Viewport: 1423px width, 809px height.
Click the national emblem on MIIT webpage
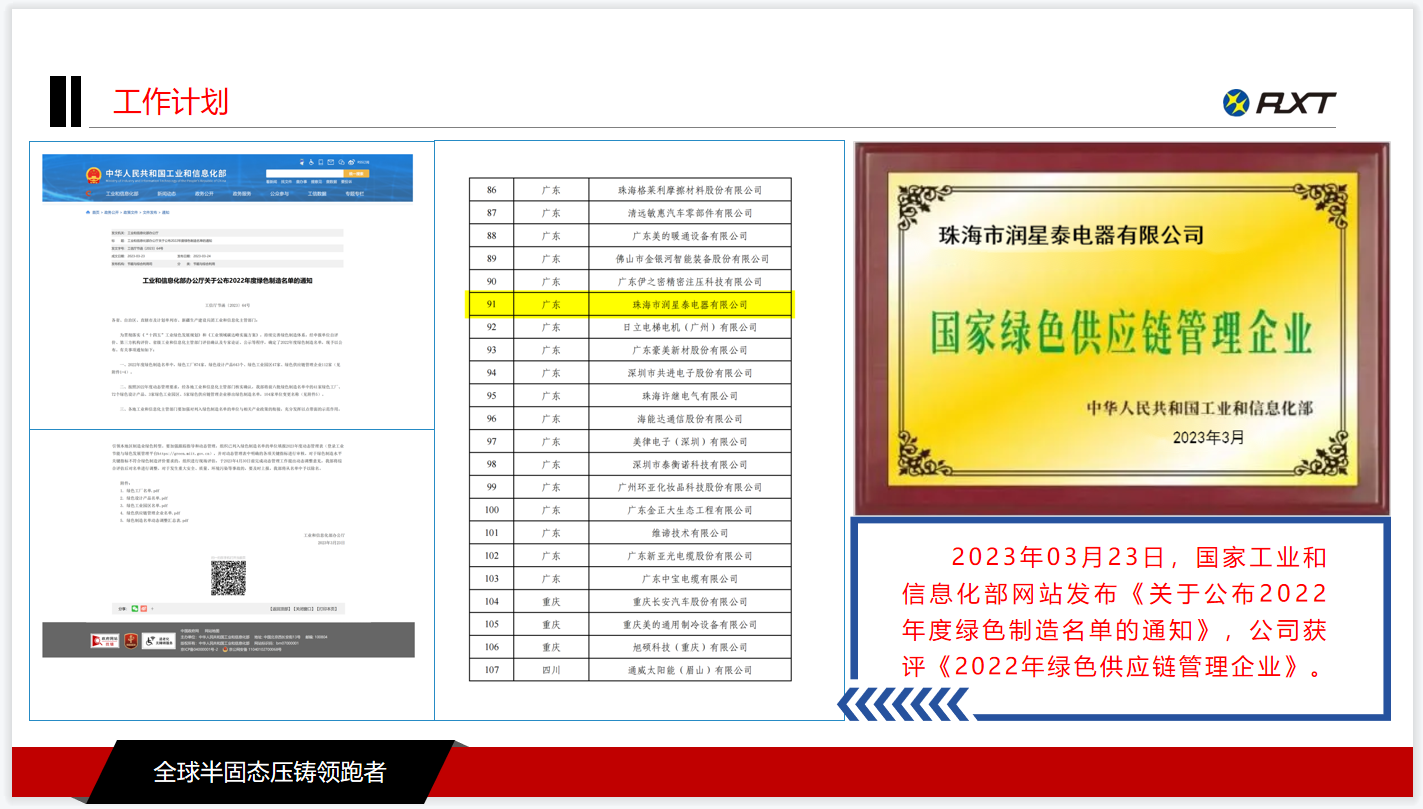pos(93,175)
